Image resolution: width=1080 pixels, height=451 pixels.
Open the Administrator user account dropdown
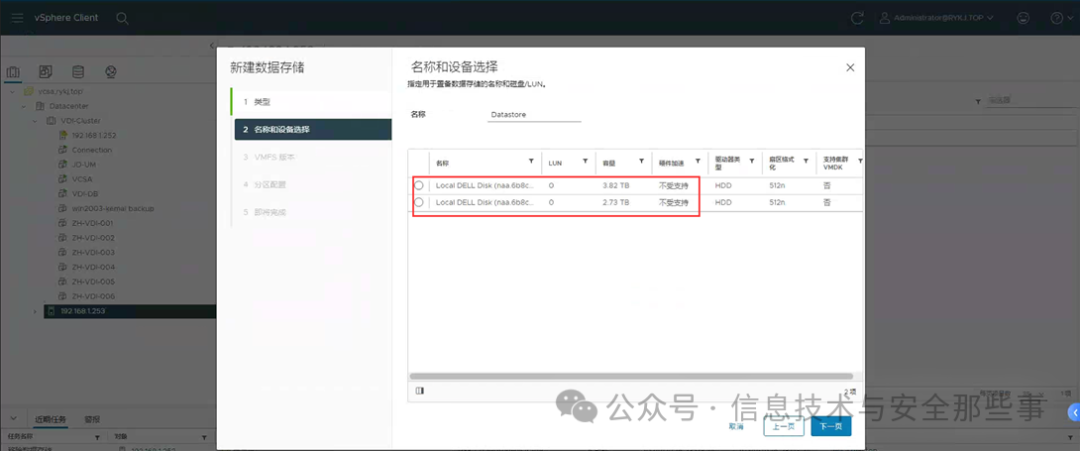937,18
